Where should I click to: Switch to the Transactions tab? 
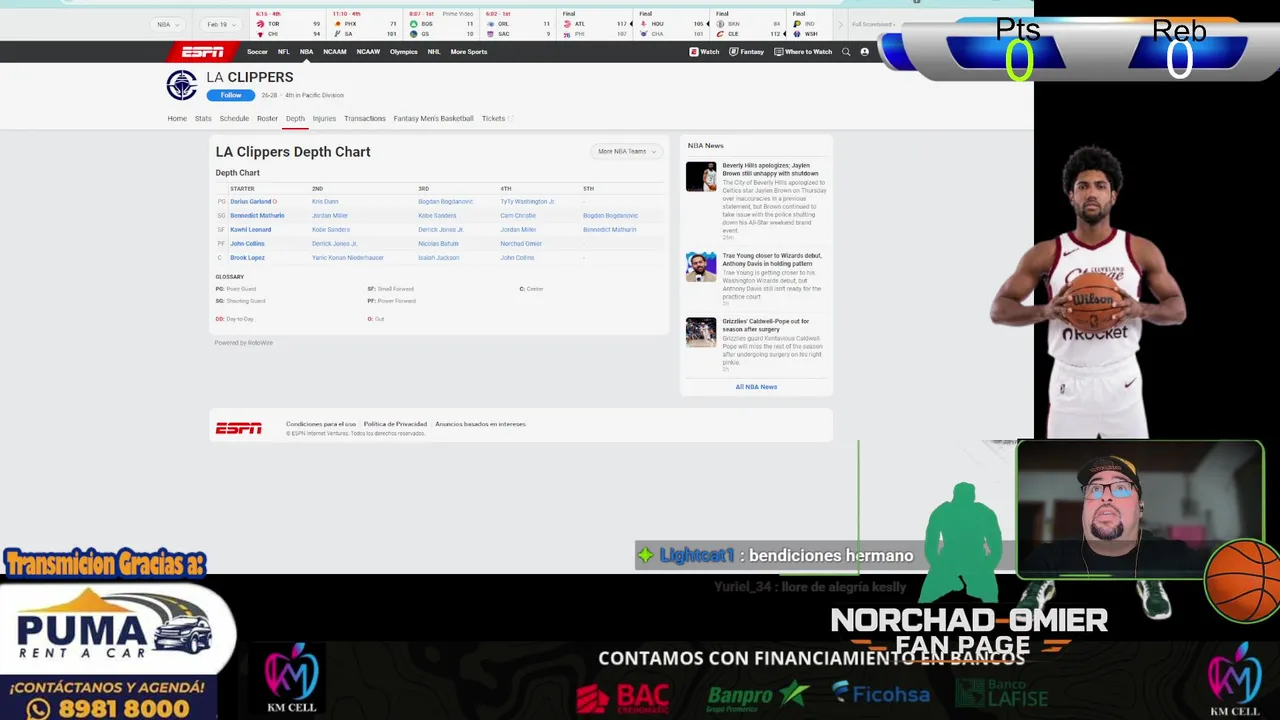(x=365, y=118)
